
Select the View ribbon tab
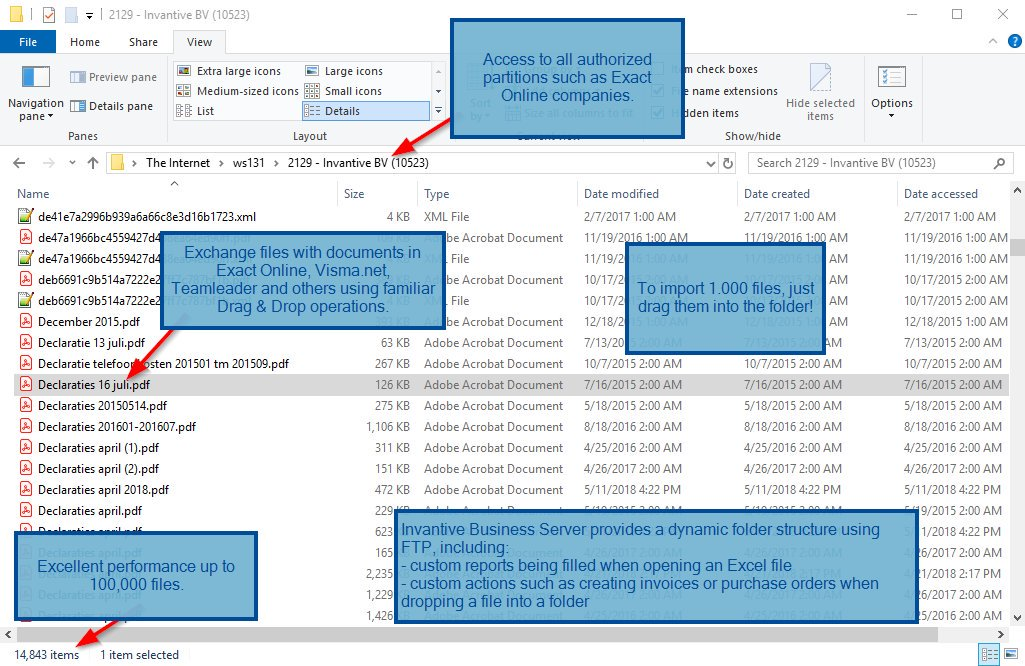[x=199, y=42]
